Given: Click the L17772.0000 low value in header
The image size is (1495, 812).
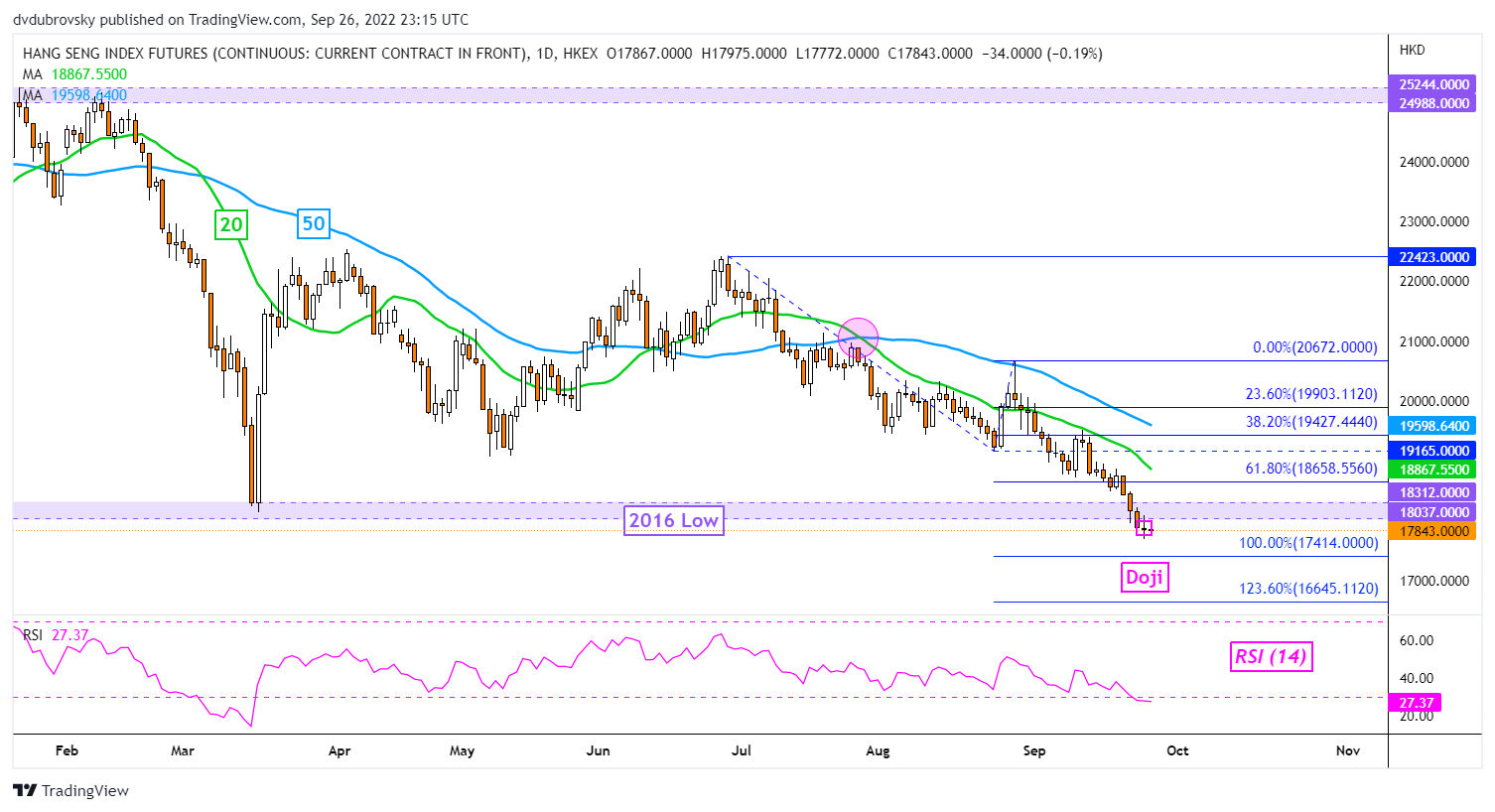Looking at the screenshot, I should [838, 54].
